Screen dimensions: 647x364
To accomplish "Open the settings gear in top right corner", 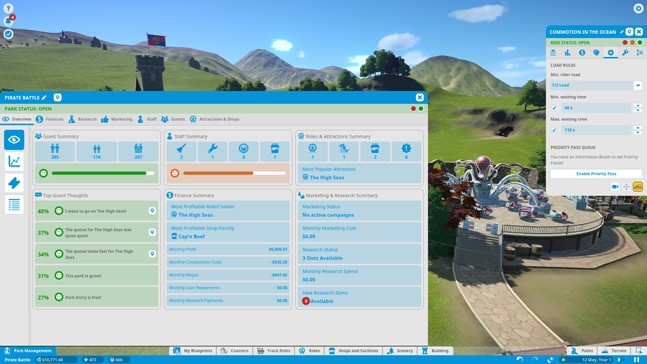I will [x=638, y=8].
